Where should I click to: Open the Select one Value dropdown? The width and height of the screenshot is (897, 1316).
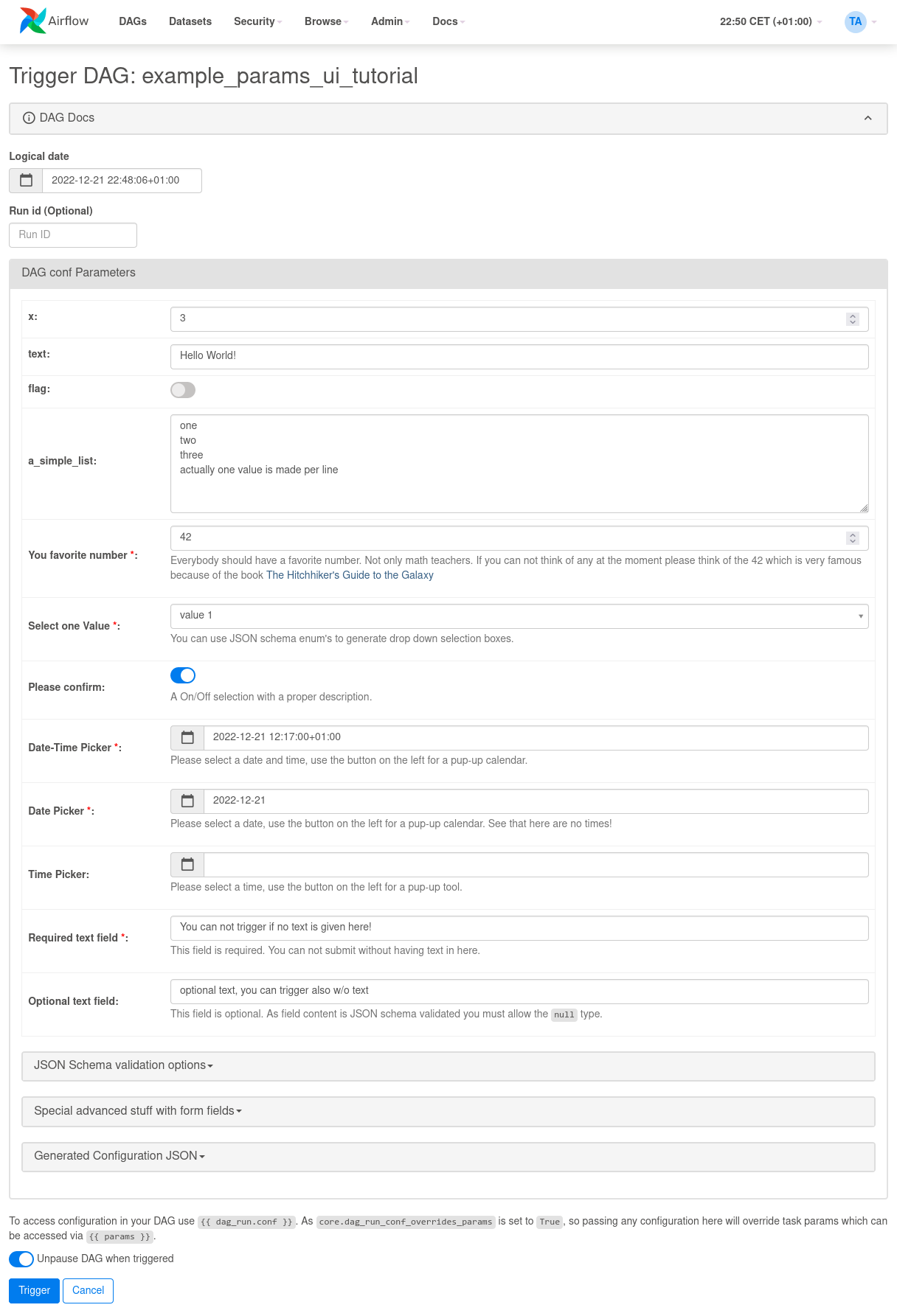(519, 616)
